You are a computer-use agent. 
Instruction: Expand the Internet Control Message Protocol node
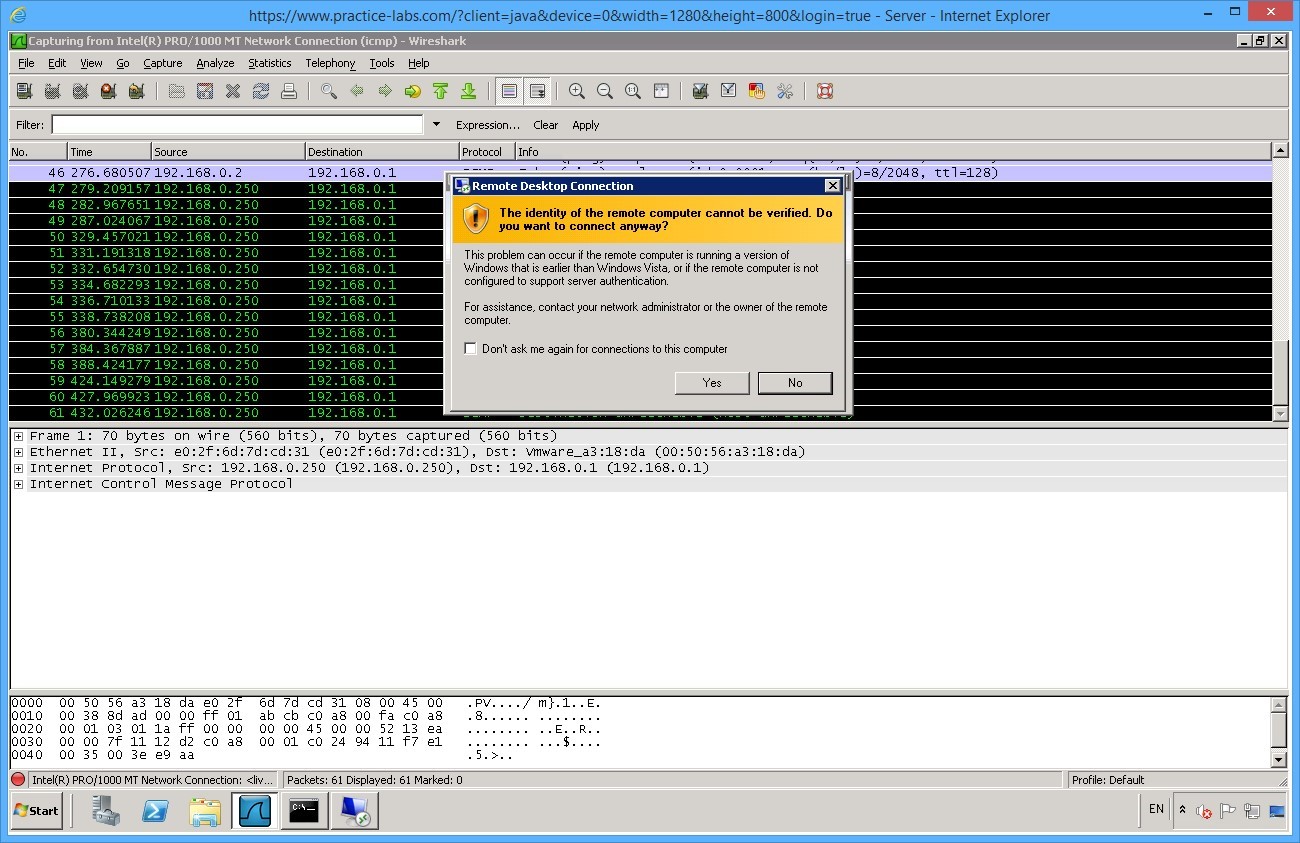[x=18, y=484]
